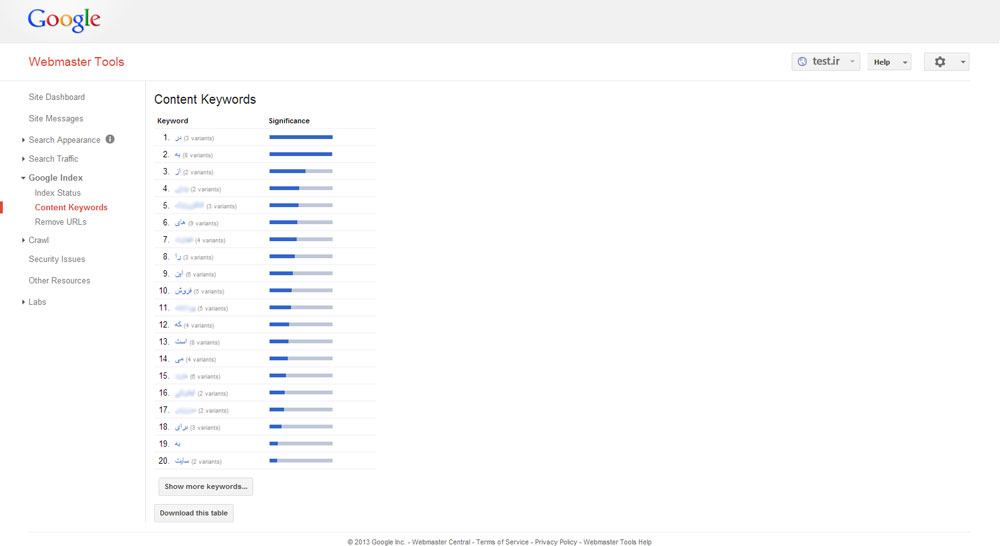This screenshot has width=1000, height=546.
Task: Open Webmaster Tools Help footer link
Action: pyautogui.click(x=617, y=542)
